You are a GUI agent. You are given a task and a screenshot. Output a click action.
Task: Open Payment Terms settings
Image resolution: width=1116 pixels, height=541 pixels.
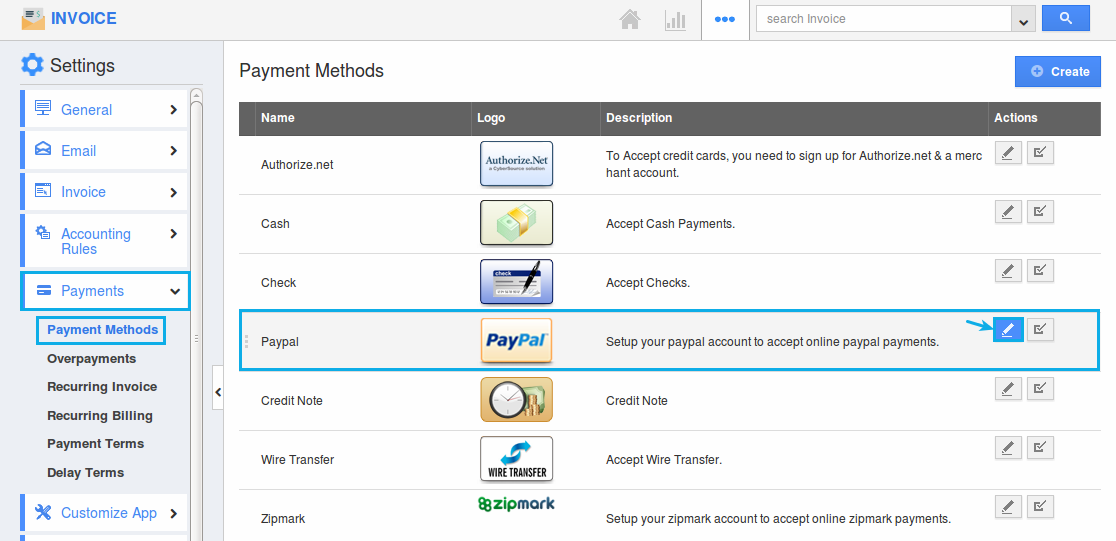(x=95, y=443)
